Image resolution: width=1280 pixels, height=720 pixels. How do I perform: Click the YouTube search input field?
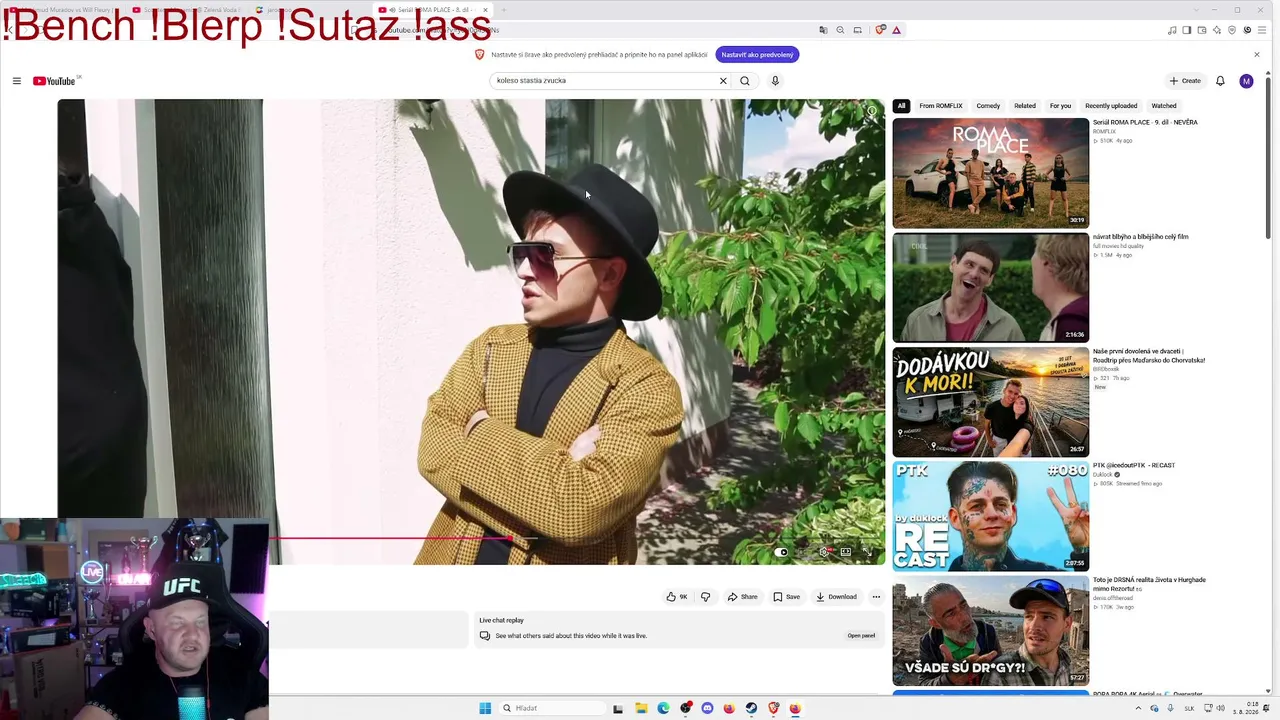click(605, 81)
